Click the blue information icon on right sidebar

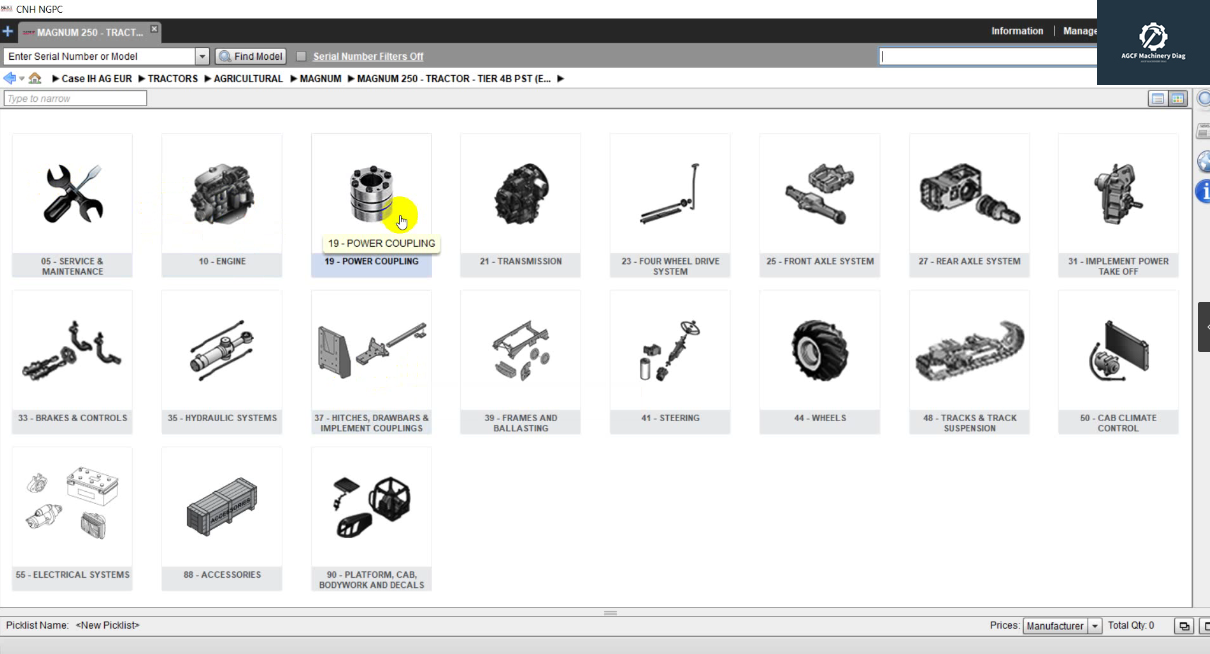click(1203, 191)
